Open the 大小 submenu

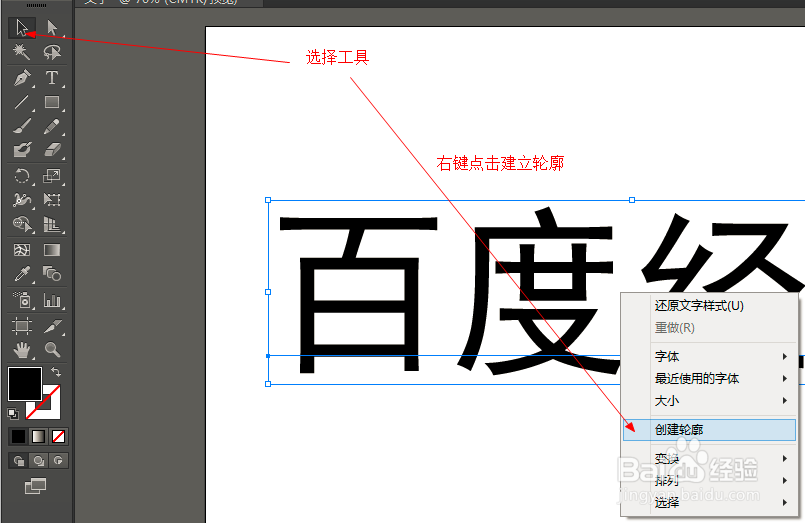pos(709,400)
